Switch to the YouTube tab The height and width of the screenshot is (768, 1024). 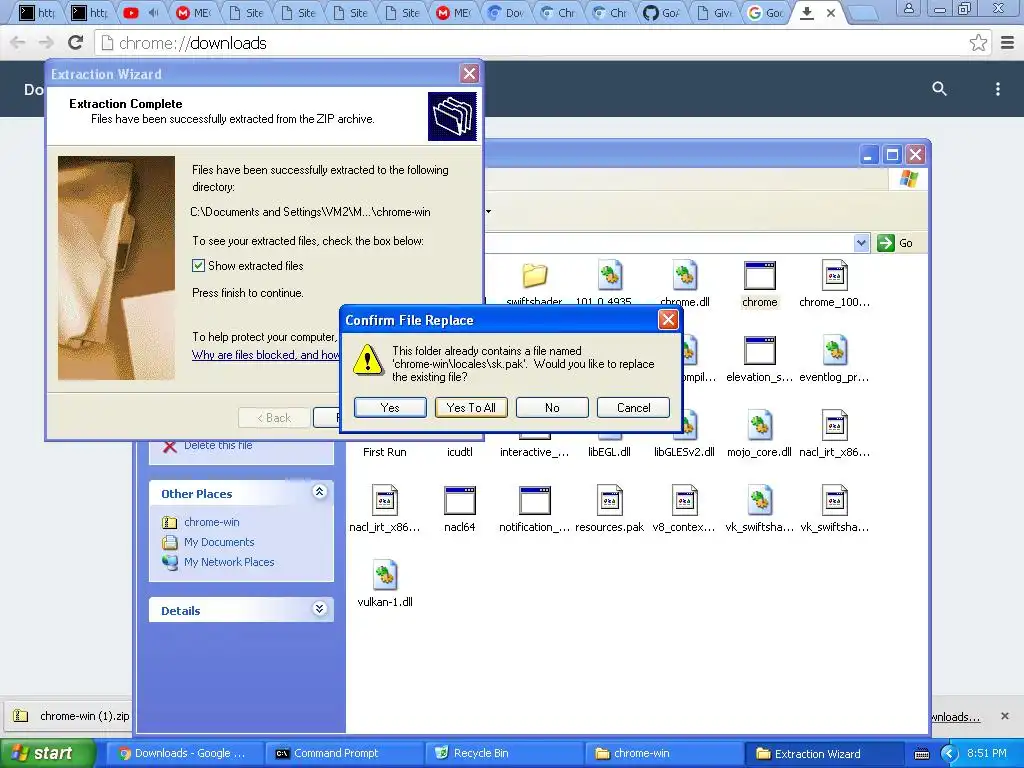(x=142, y=12)
